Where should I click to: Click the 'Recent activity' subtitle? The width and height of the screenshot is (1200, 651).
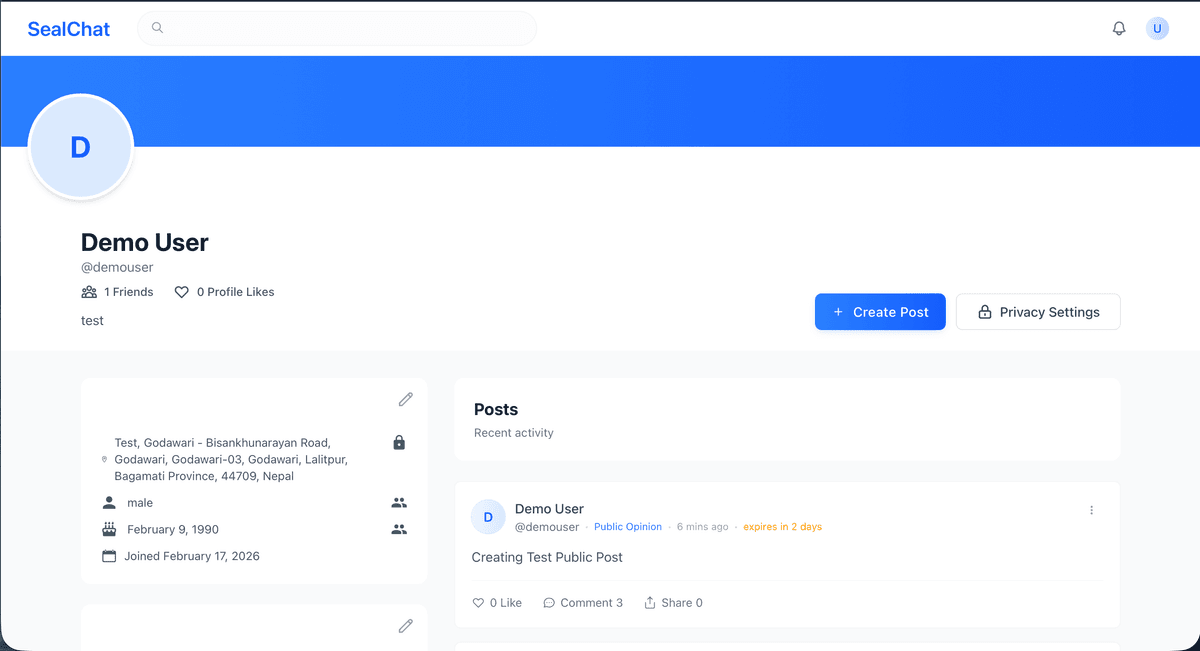tap(514, 433)
